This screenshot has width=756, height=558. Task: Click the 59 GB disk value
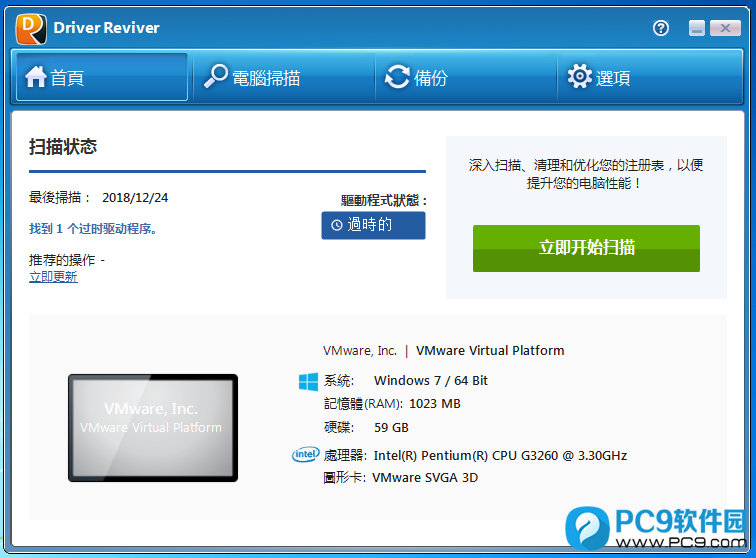coord(392,428)
